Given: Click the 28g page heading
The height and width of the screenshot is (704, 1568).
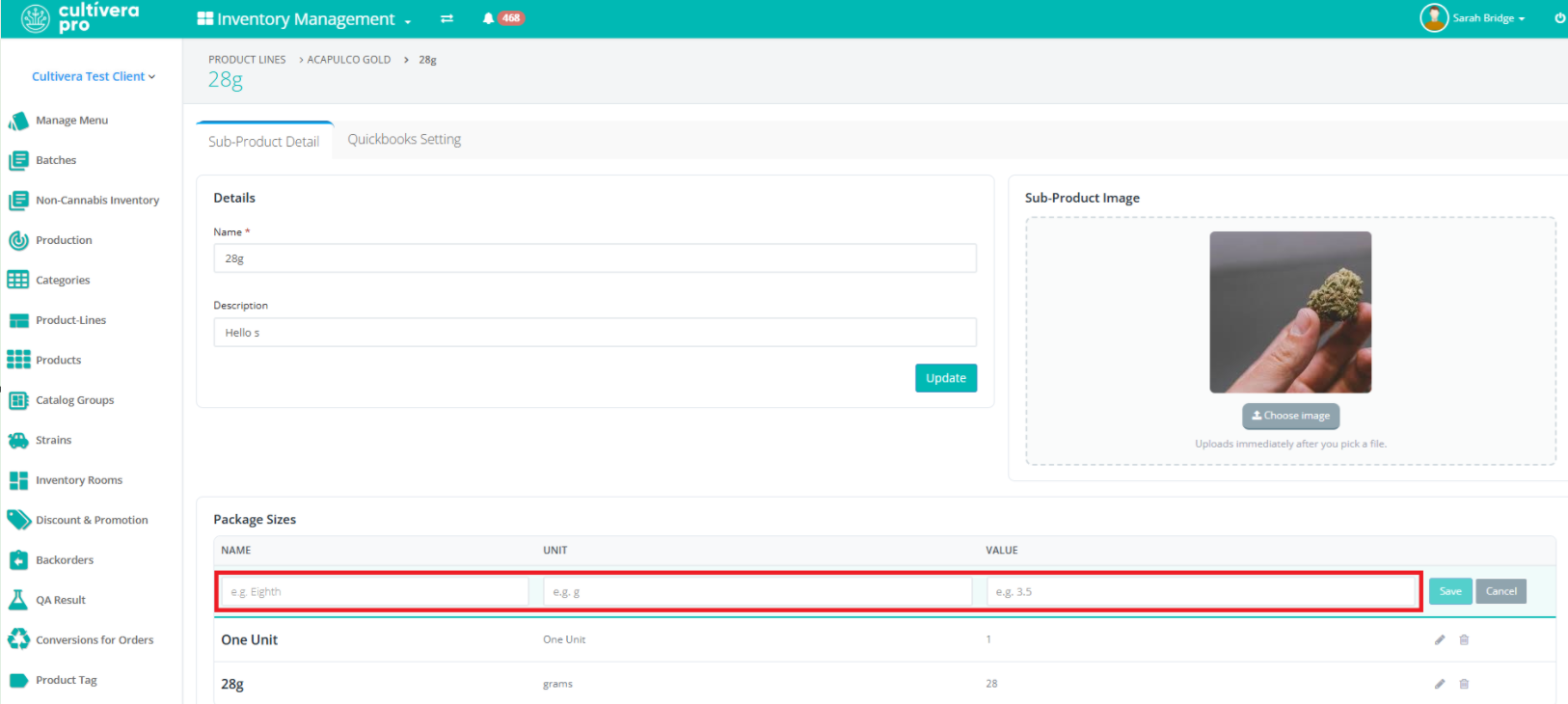Looking at the screenshot, I should coord(226,80).
